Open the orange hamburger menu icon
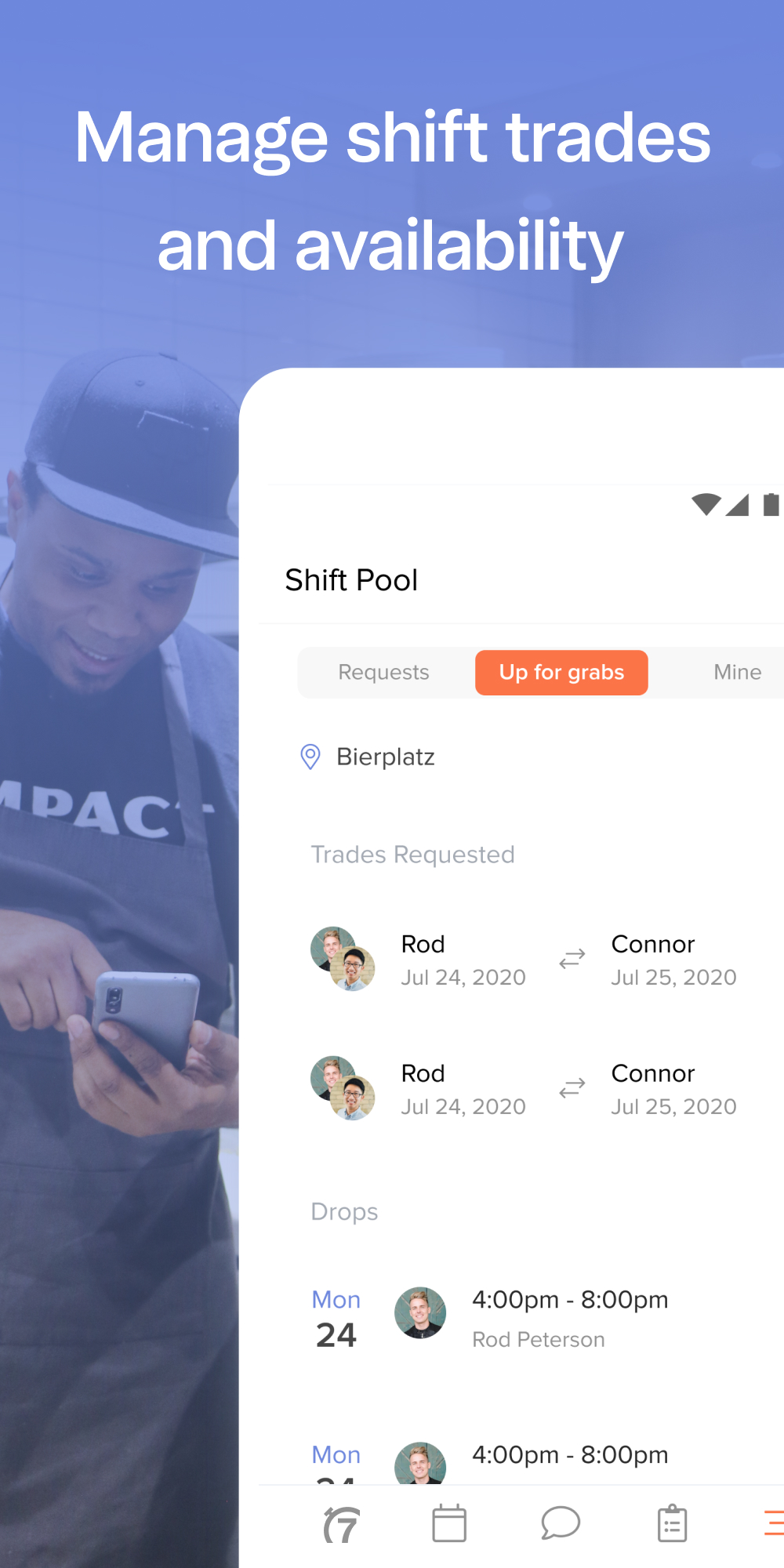The image size is (784, 1568). (775, 1523)
